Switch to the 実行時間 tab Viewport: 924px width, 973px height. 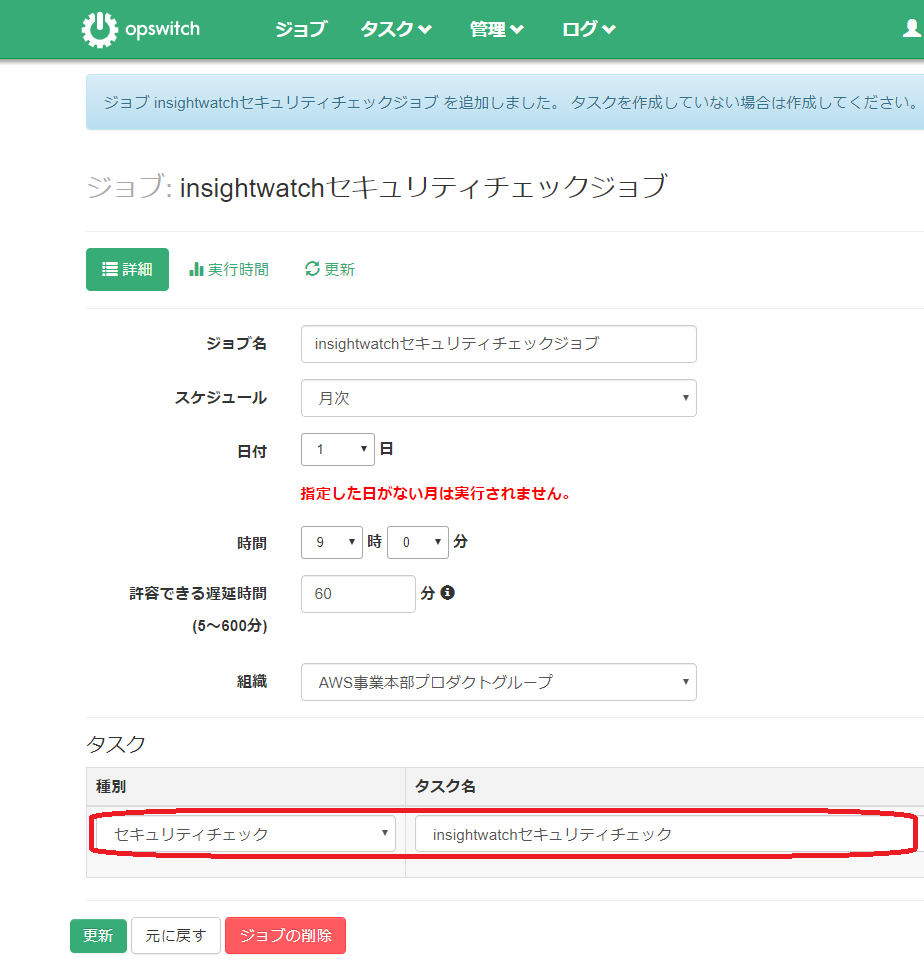[x=237, y=268]
